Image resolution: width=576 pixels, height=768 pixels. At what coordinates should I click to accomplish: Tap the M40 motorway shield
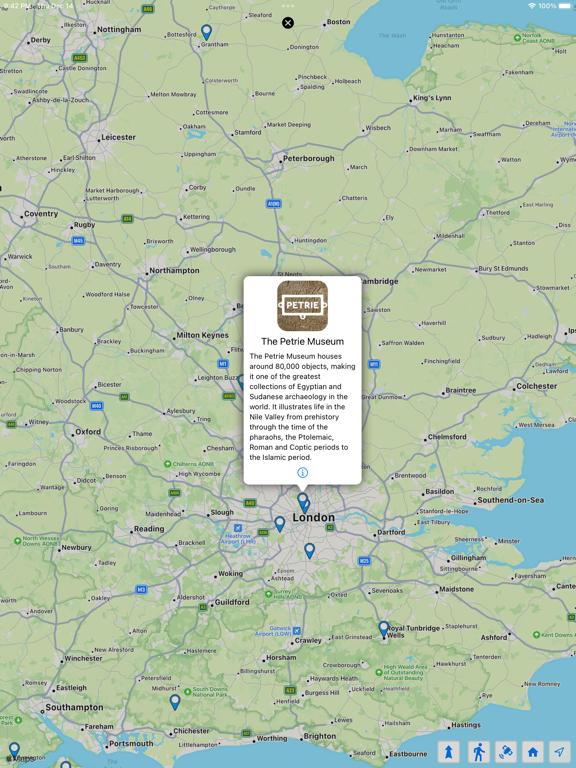tap(96, 406)
